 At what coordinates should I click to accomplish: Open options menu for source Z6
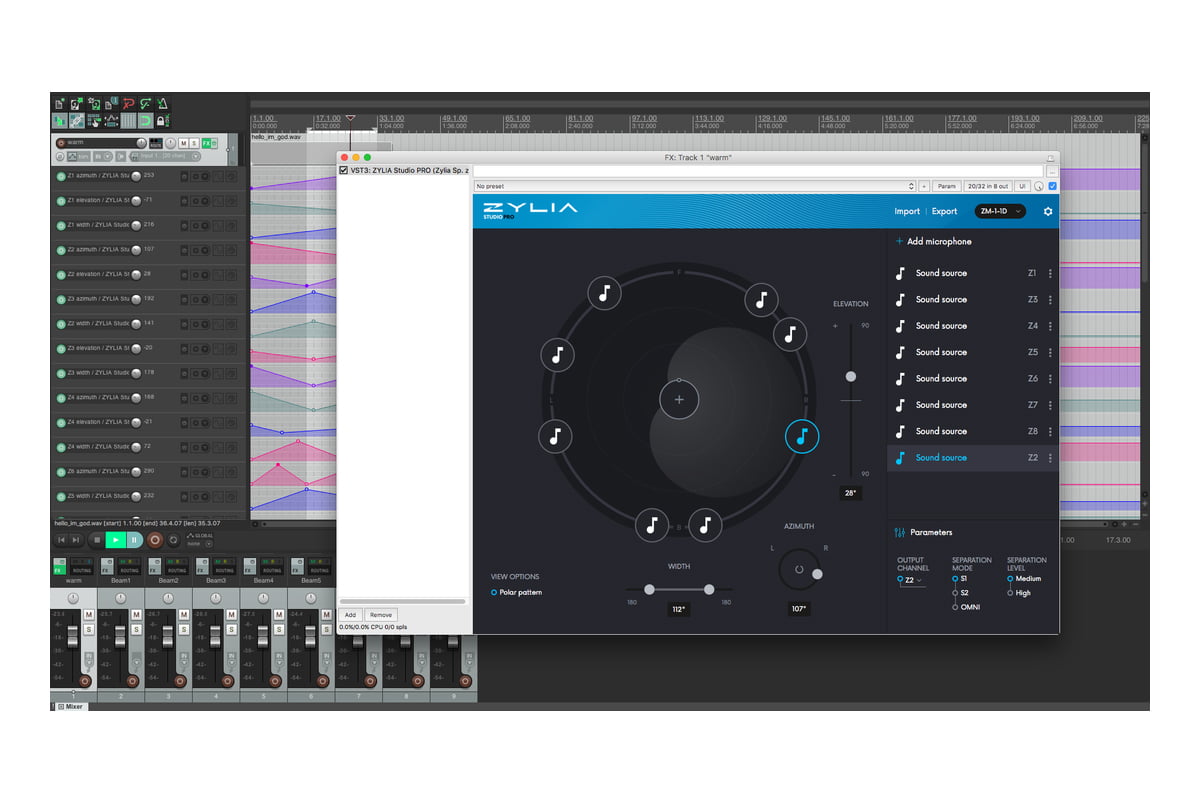[1050, 378]
